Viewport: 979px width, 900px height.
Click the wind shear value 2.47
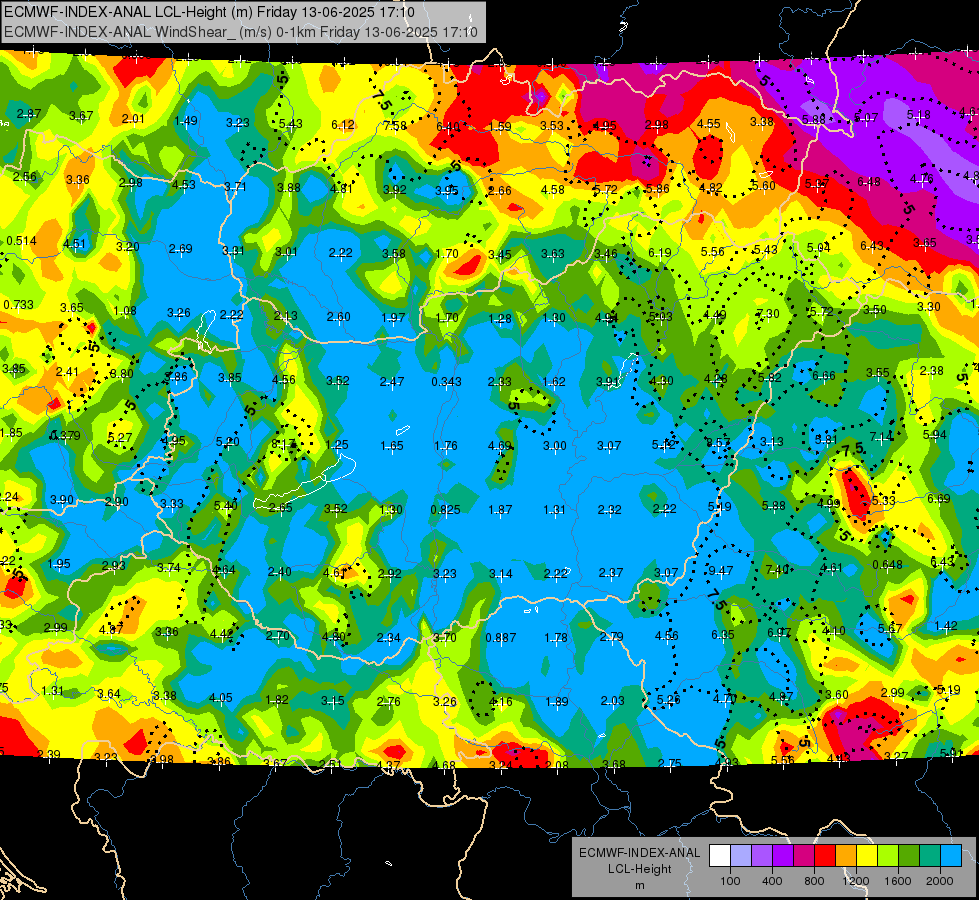(391, 381)
